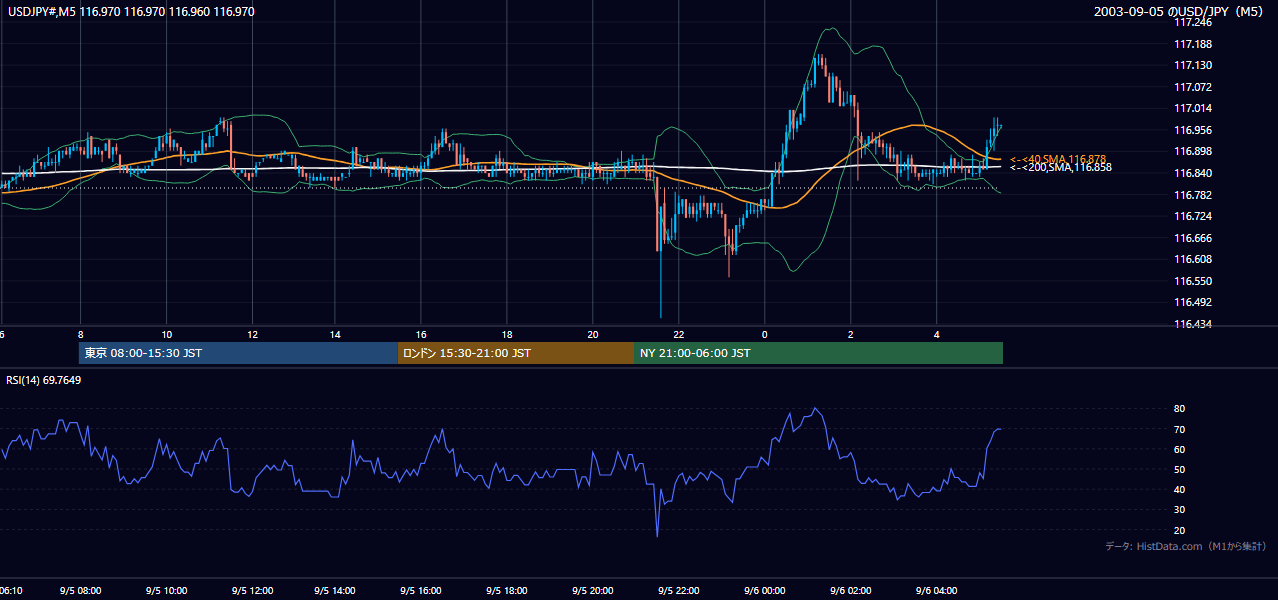Click the 9/5 14:00 time axis label
This screenshot has width=1278, height=600.
[x=336, y=590]
